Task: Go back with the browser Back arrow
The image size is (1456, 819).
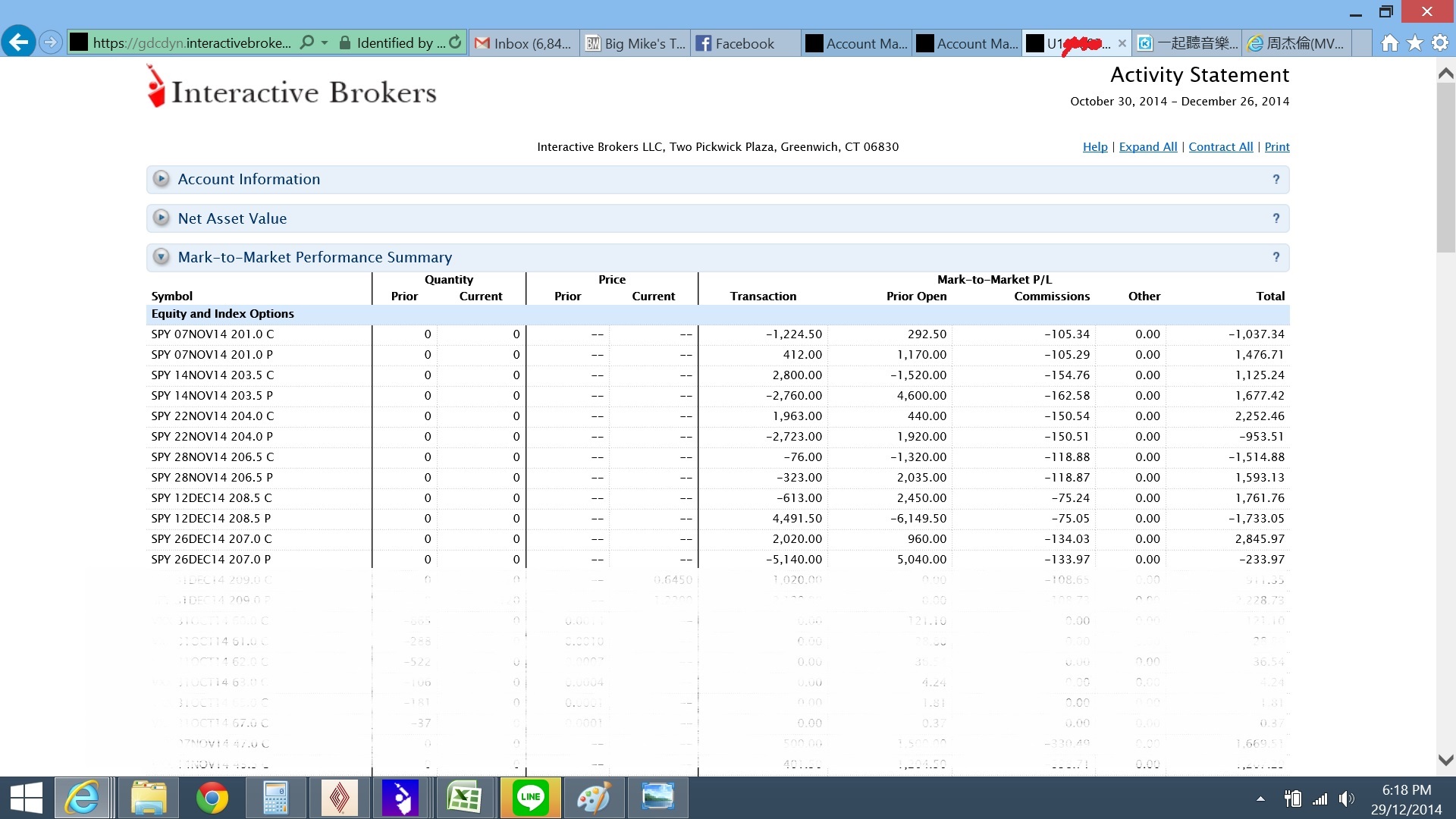Action: [x=18, y=42]
